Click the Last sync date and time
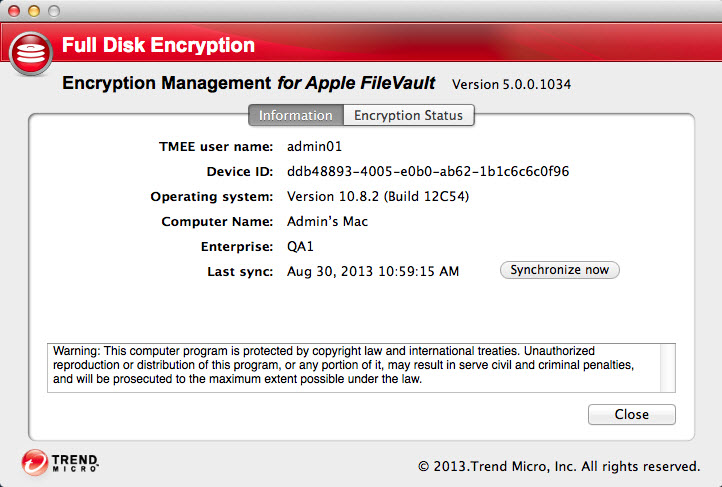 point(373,271)
